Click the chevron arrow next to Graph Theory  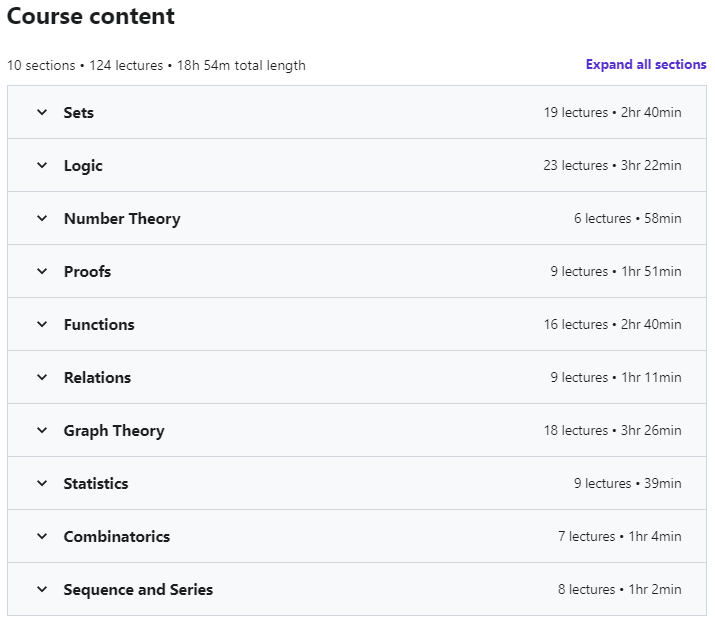(42, 431)
